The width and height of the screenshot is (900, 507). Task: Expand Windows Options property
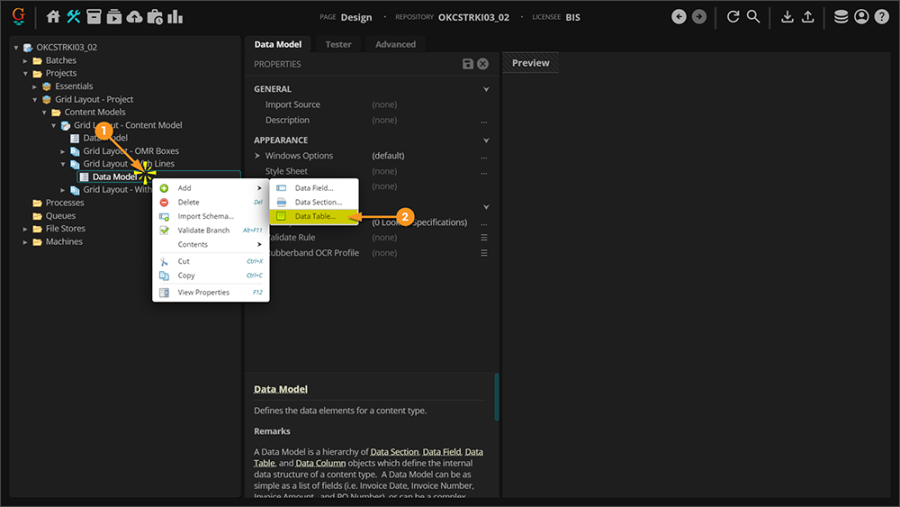(258, 156)
